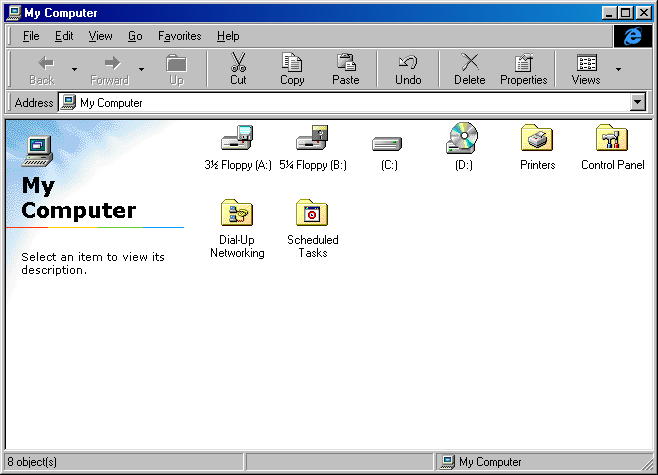Click the Copy toolbar button

[x=292, y=69]
